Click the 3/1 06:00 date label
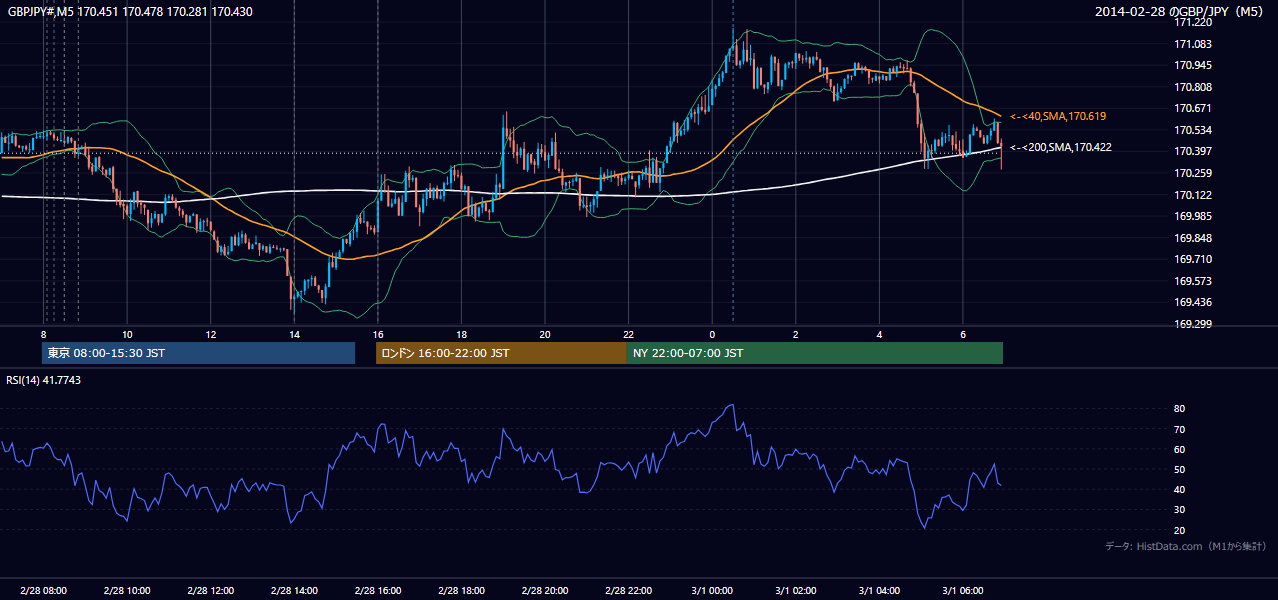Viewport: 1278px width, 600px height. (x=963, y=590)
